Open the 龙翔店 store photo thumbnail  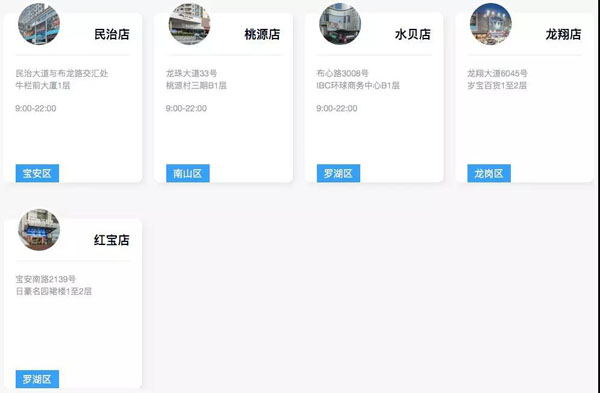[x=491, y=24]
